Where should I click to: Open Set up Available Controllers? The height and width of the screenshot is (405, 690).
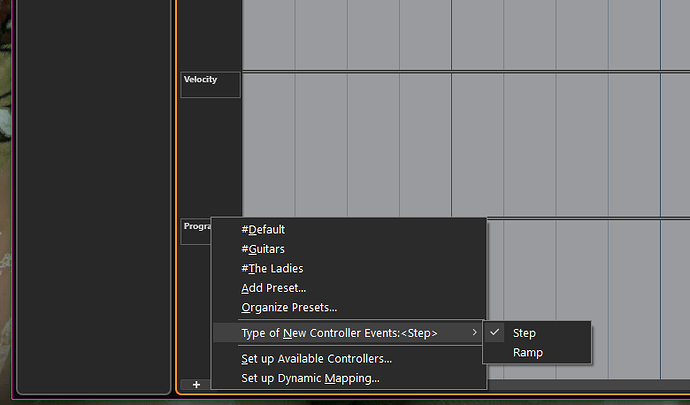click(316, 358)
